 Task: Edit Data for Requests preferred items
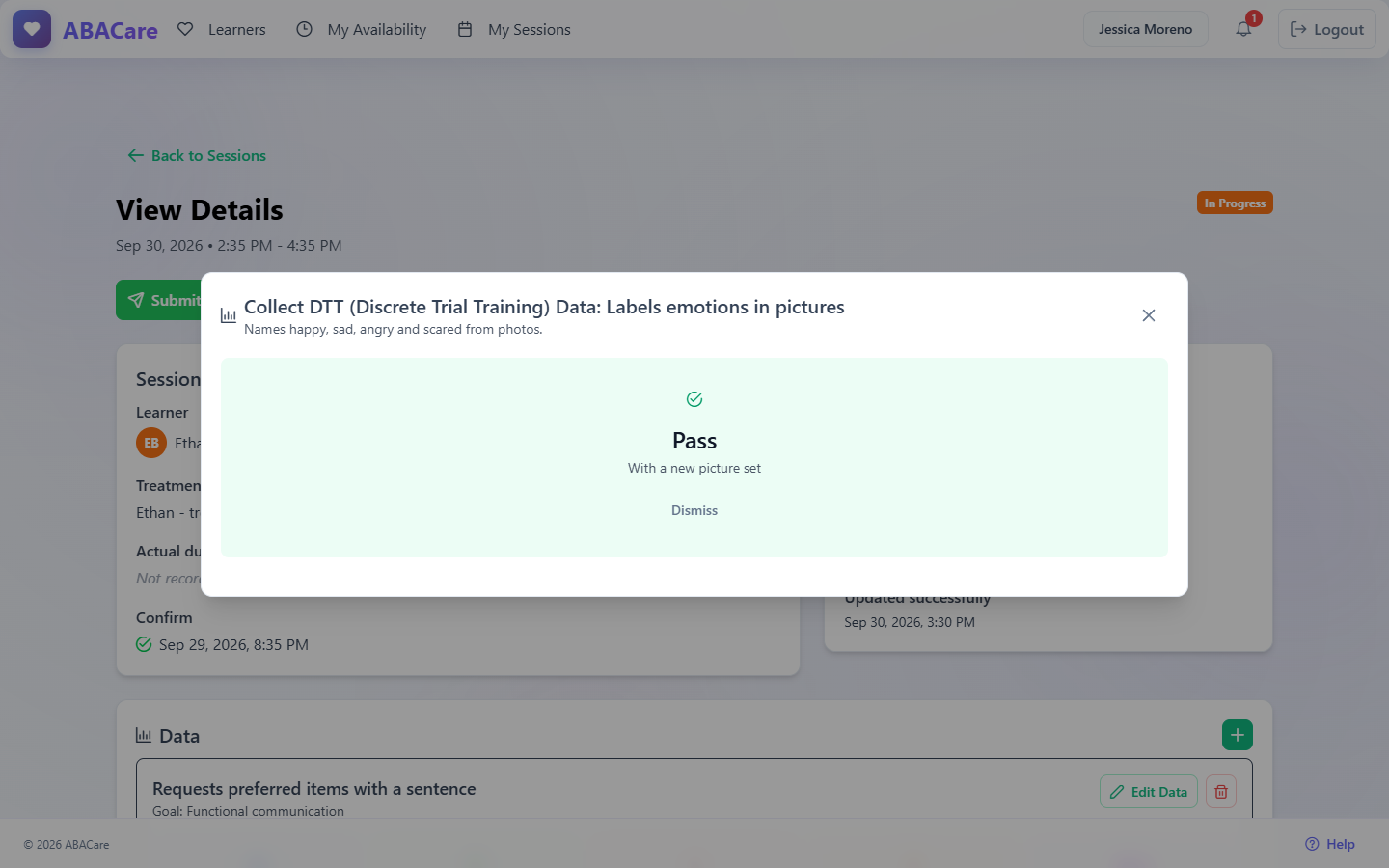[1149, 792]
